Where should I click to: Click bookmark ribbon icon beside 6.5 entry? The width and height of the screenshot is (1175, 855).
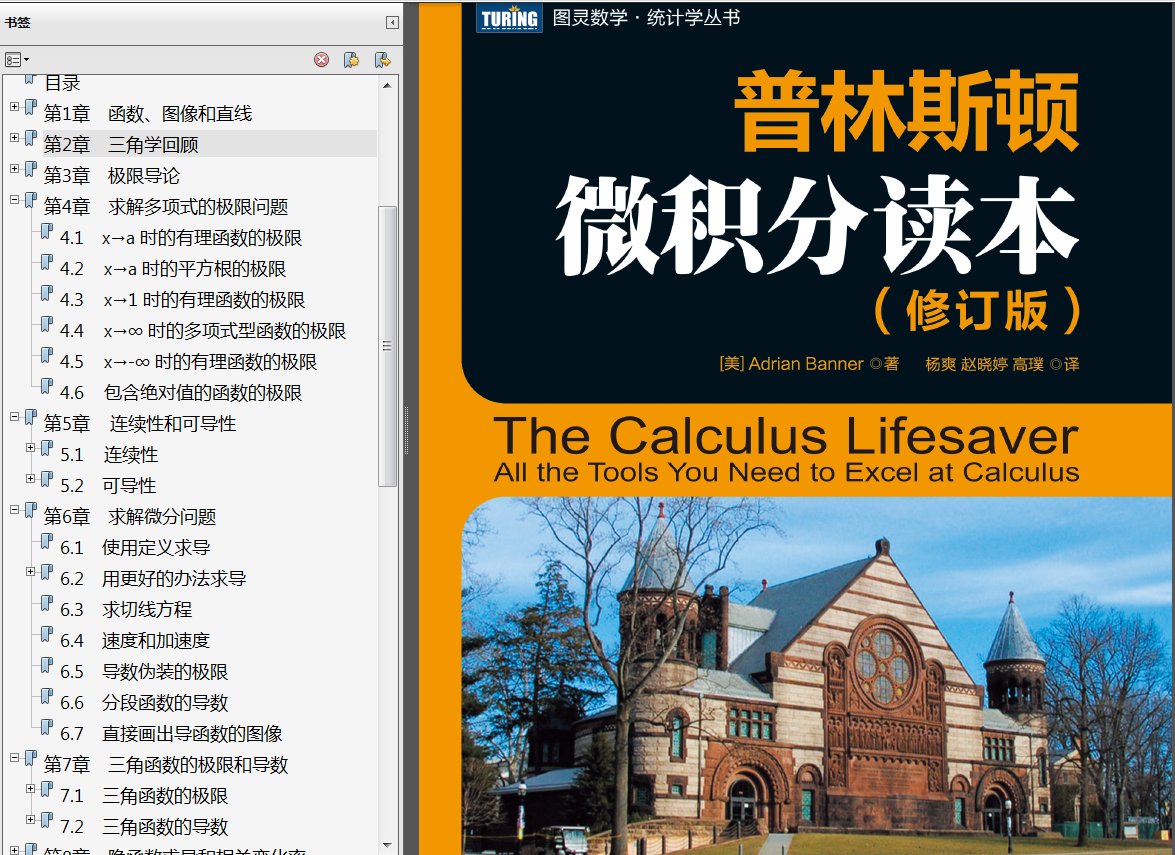(46, 665)
